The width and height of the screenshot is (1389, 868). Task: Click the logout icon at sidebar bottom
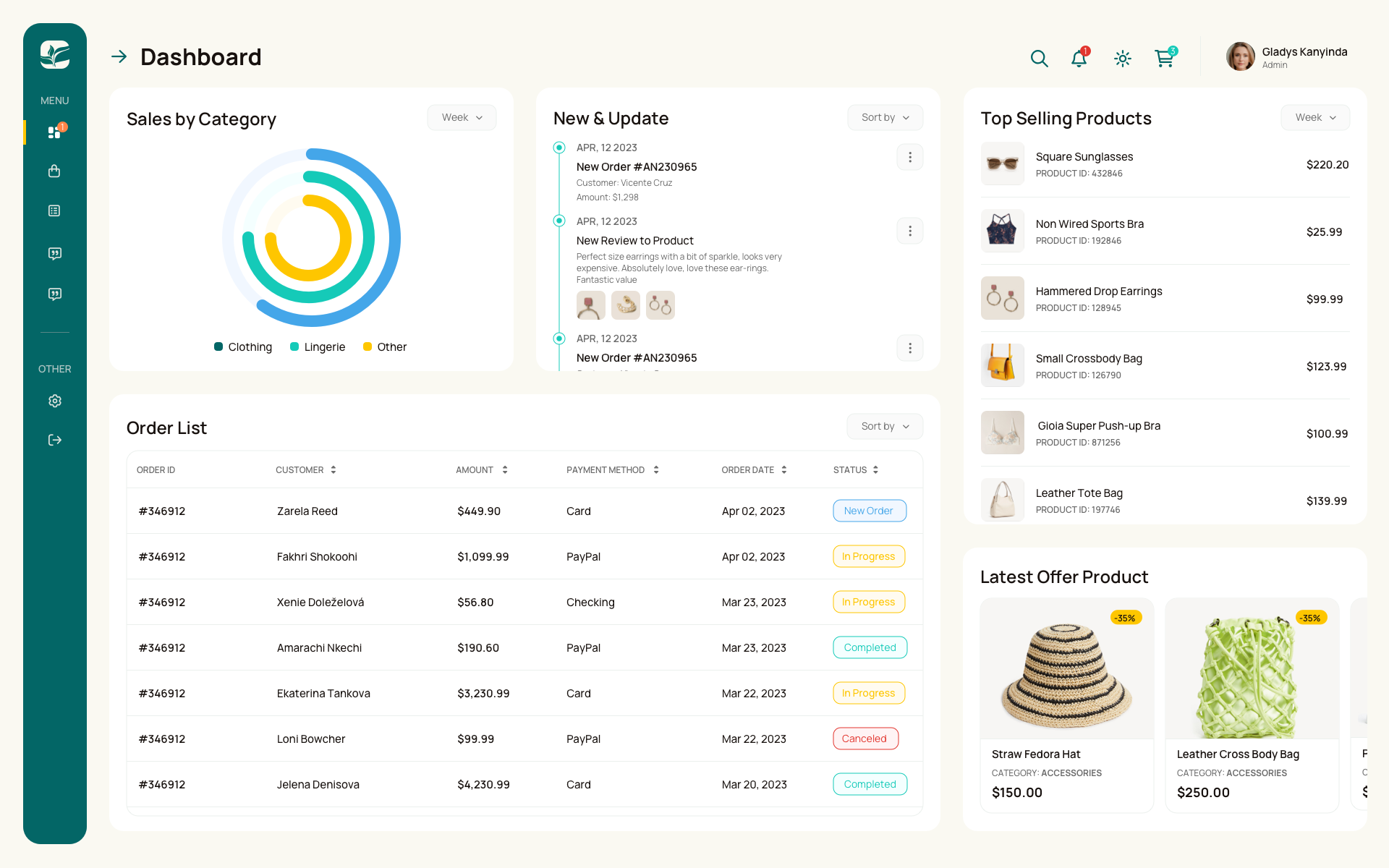tap(54, 440)
